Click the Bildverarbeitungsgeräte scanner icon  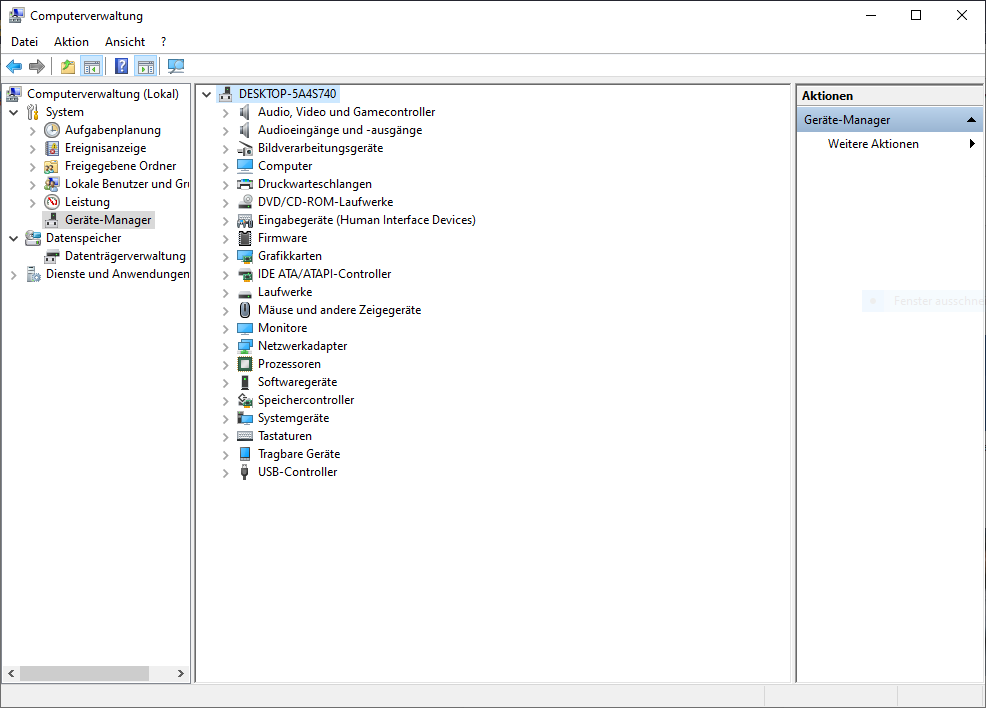(245, 148)
